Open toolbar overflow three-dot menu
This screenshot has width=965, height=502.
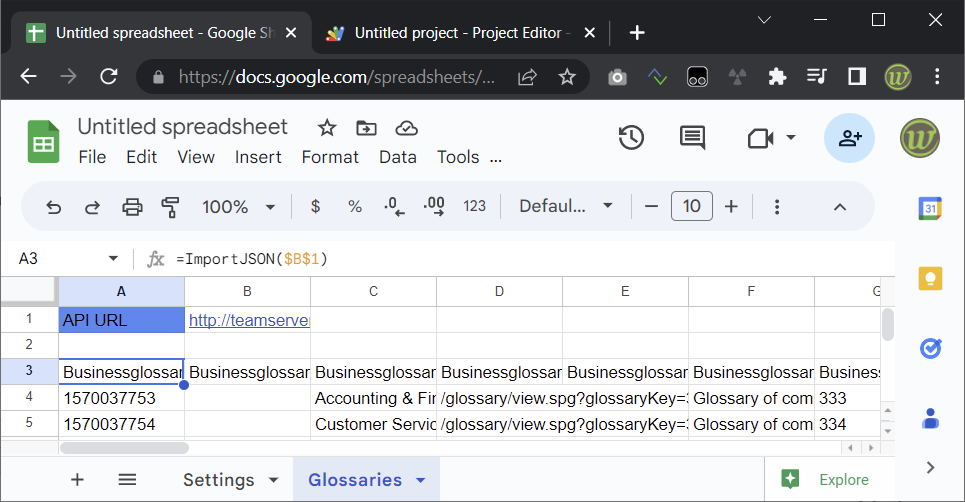pos(777,207)
